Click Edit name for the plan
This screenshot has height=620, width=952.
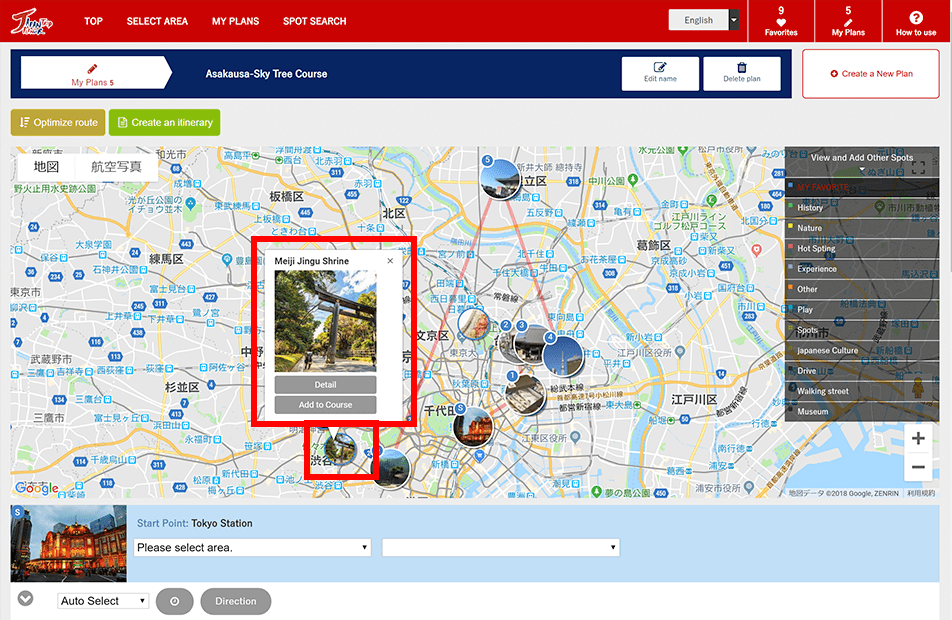tap(660, 73)
